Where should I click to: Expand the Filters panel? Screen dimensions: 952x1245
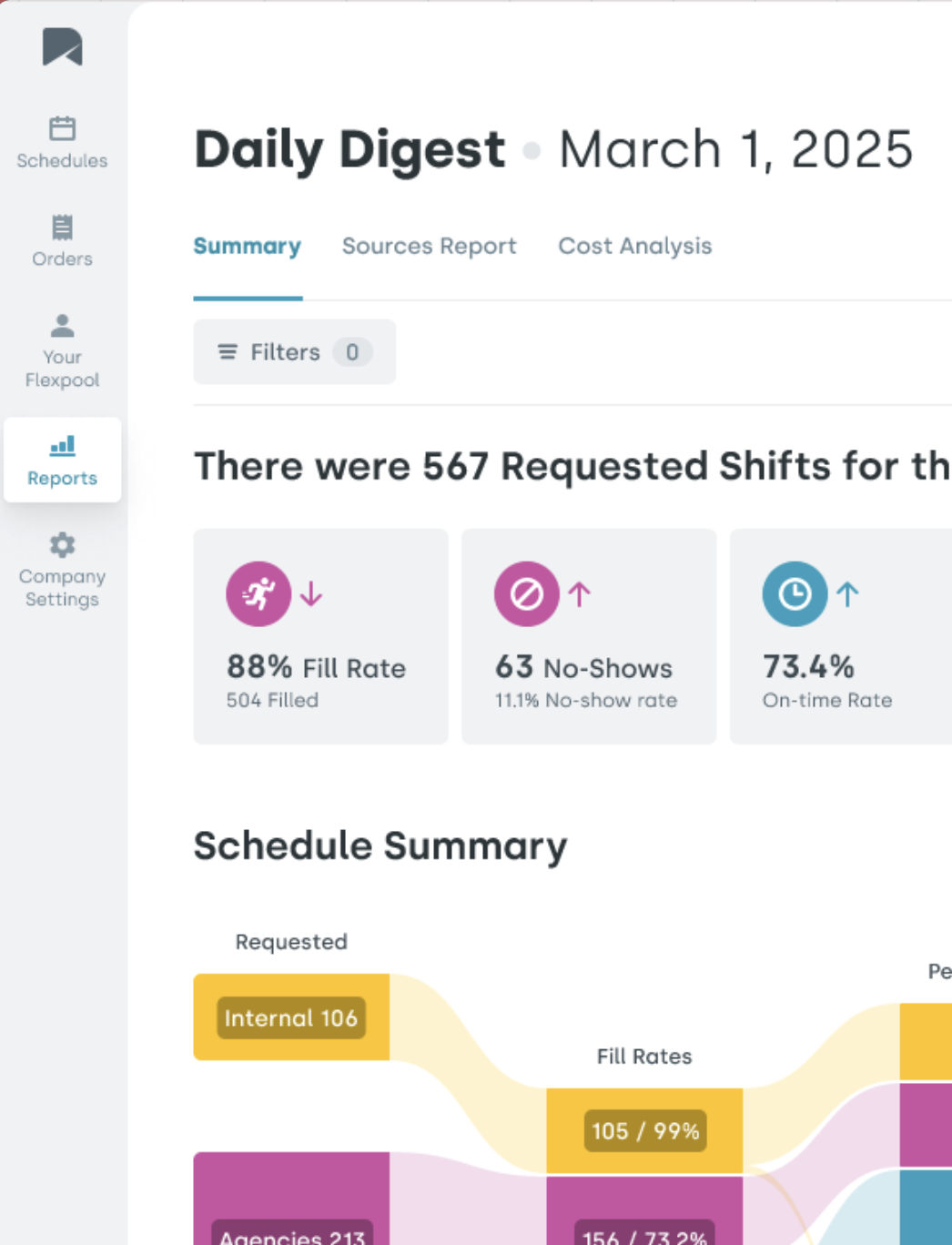269,352
